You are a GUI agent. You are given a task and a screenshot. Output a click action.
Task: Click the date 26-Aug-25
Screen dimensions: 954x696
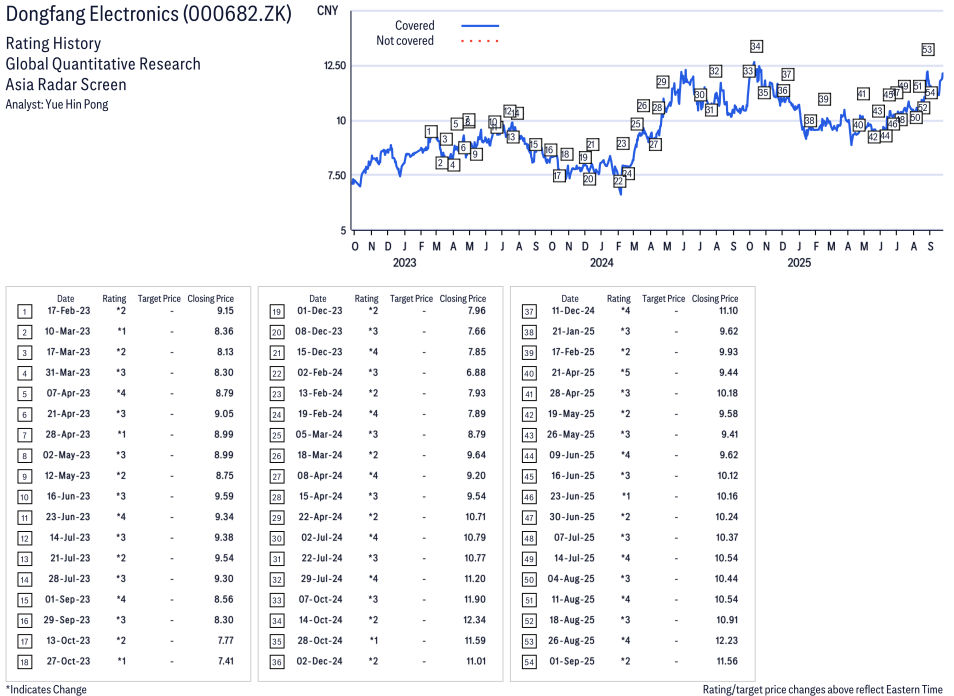point(571,641)
